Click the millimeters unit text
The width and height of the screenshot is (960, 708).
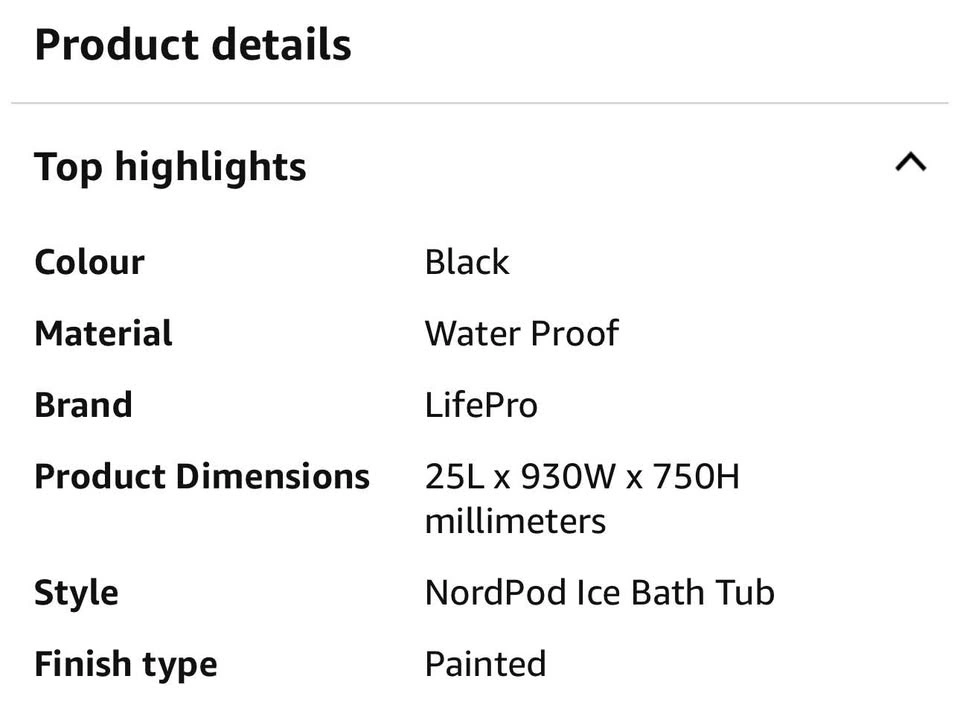click(x=515, y=521)
